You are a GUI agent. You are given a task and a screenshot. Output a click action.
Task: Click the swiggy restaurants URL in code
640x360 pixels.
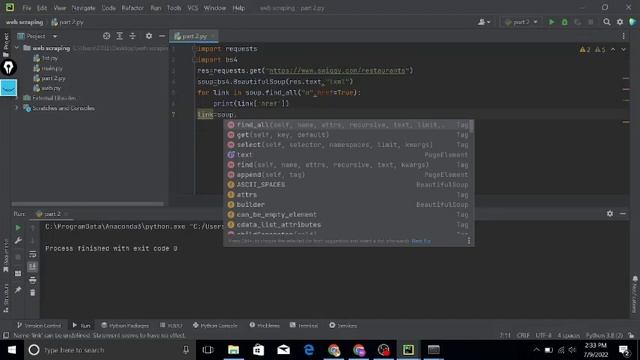pos(337,71)
